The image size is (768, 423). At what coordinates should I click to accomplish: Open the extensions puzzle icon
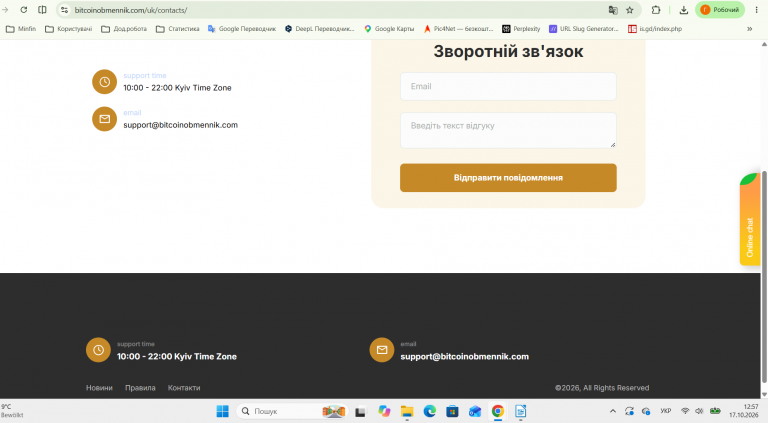[656, 10]
